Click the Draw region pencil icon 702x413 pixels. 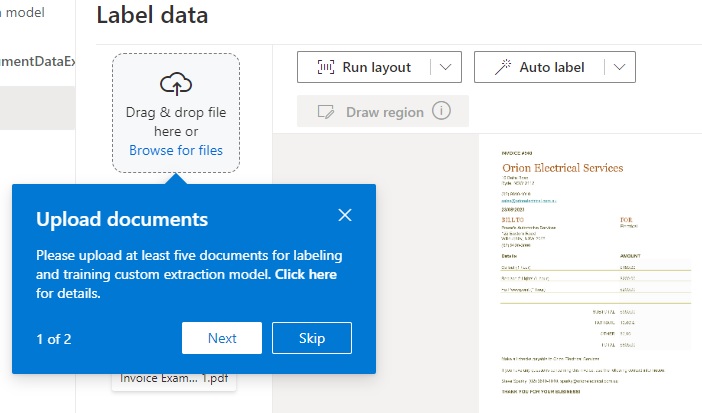point(325,112)
